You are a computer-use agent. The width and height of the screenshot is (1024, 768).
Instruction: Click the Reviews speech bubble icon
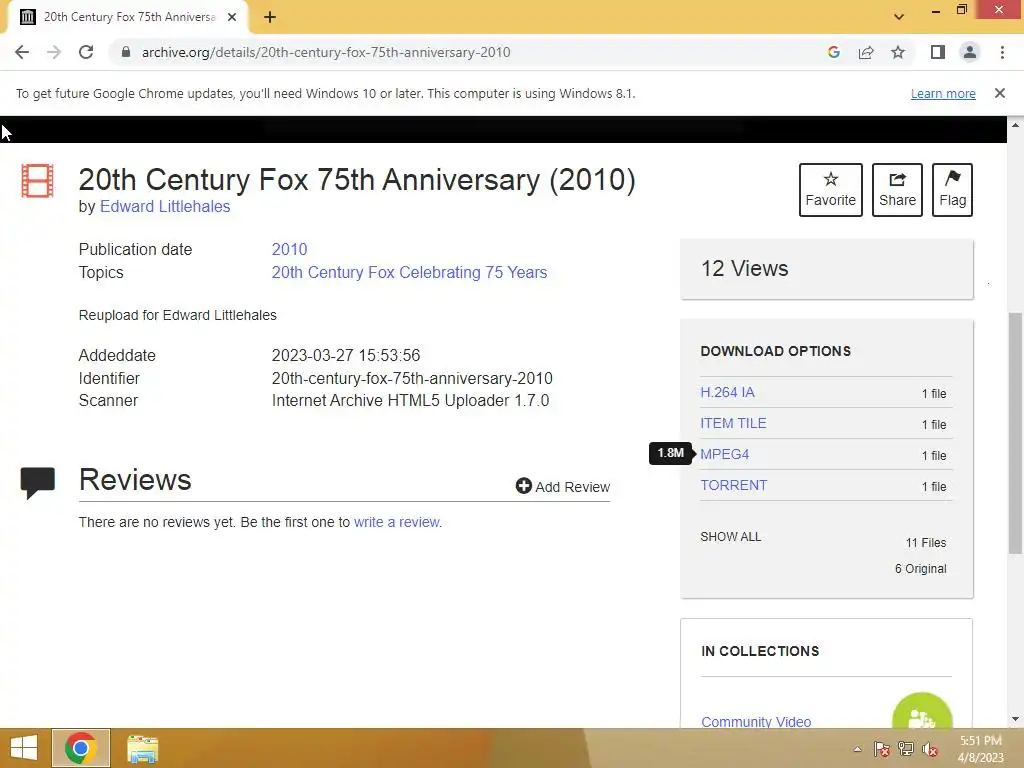(x=37, y=483)
